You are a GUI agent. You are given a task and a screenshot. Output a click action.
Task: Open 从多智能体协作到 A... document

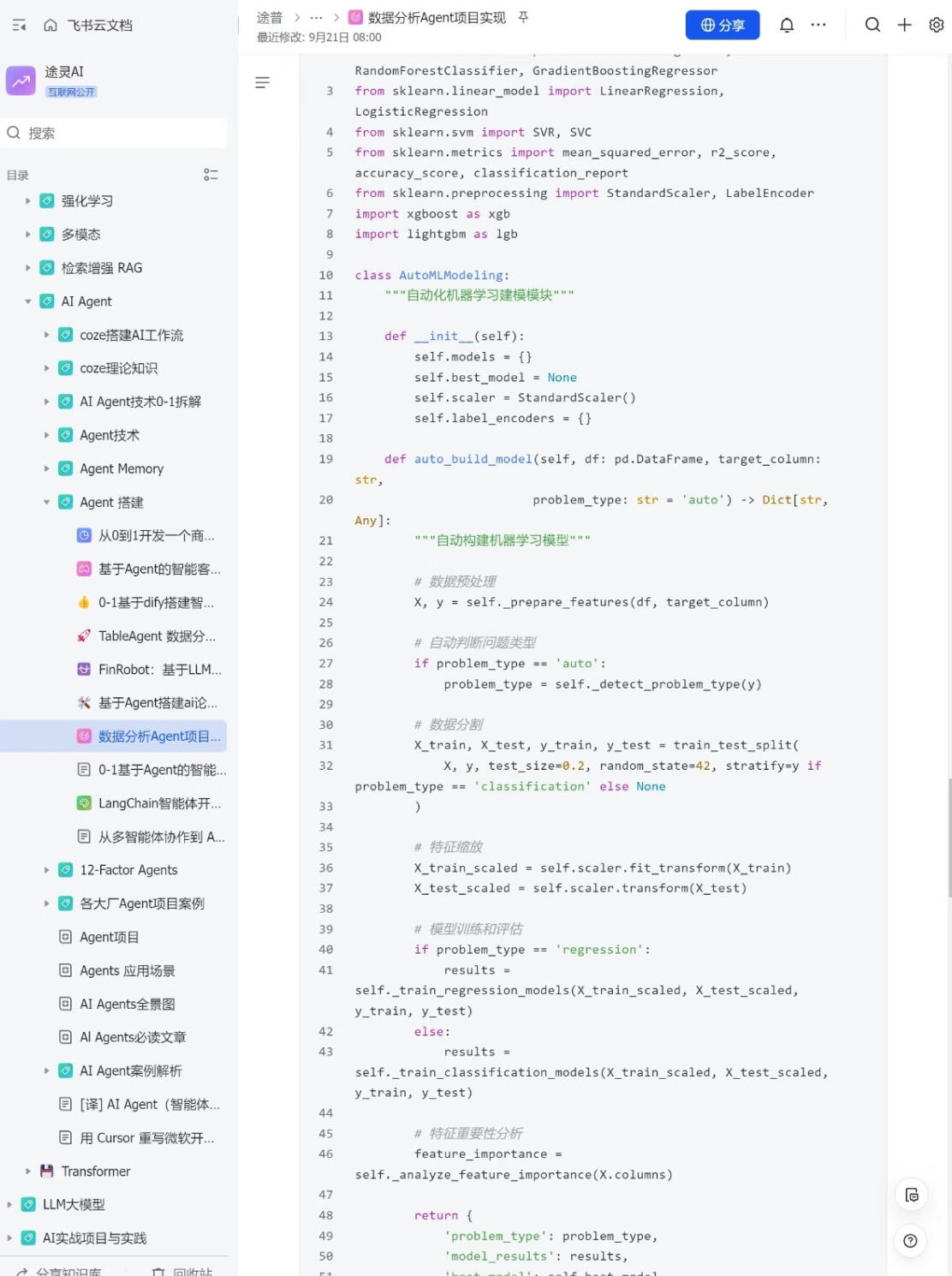tap(162, 837)
